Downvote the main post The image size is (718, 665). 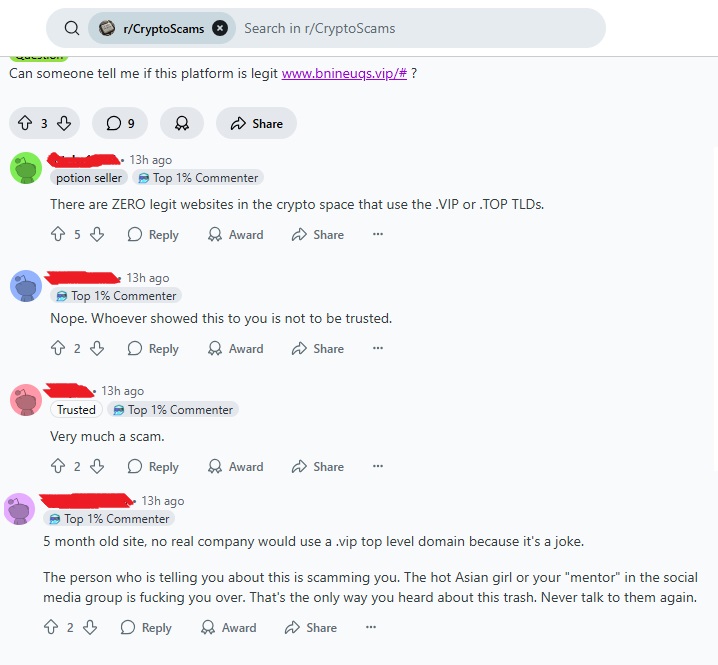point(64,123)
